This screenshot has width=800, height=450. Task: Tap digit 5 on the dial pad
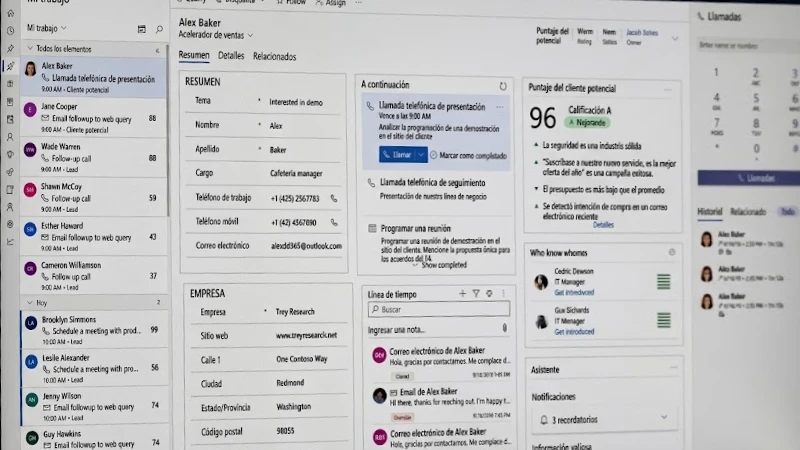pos(756,100)
